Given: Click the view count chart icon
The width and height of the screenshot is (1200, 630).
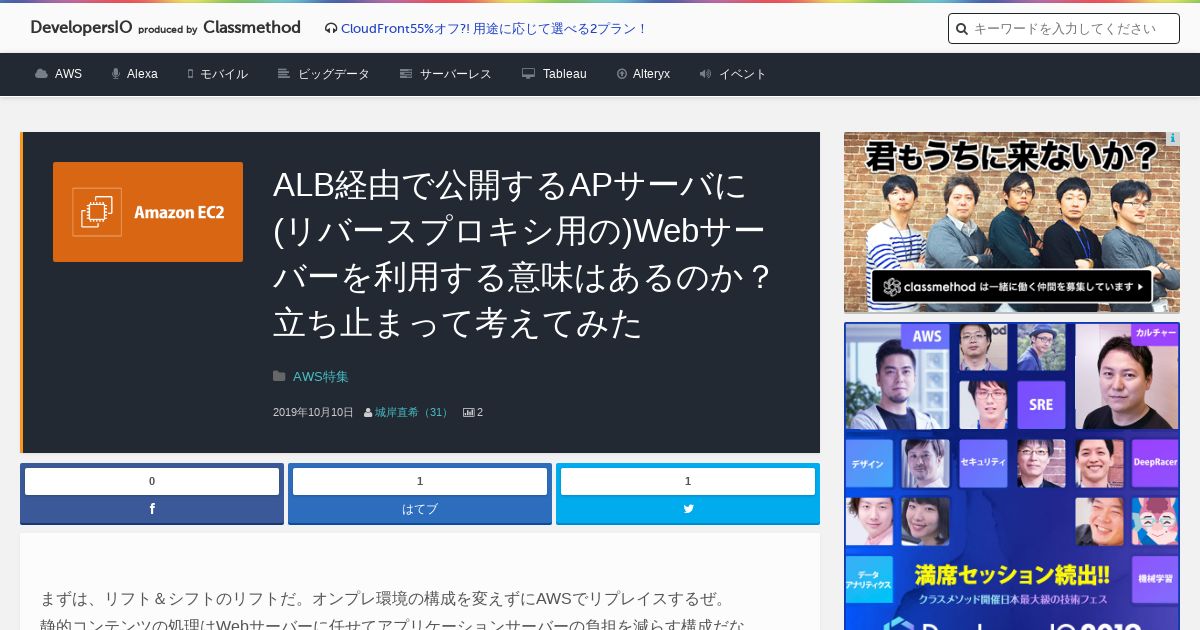Looking at the screenshot, I should pyautogui.click(x=468, y=412).
